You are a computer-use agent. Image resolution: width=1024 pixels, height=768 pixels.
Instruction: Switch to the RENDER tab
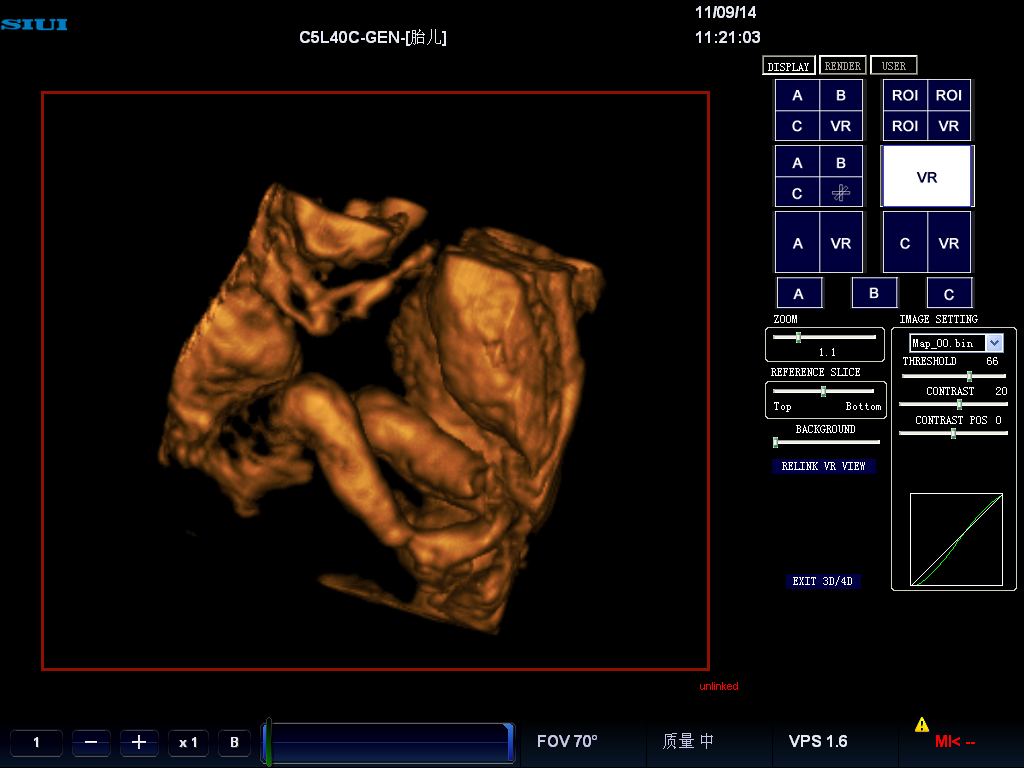(843, 66)
